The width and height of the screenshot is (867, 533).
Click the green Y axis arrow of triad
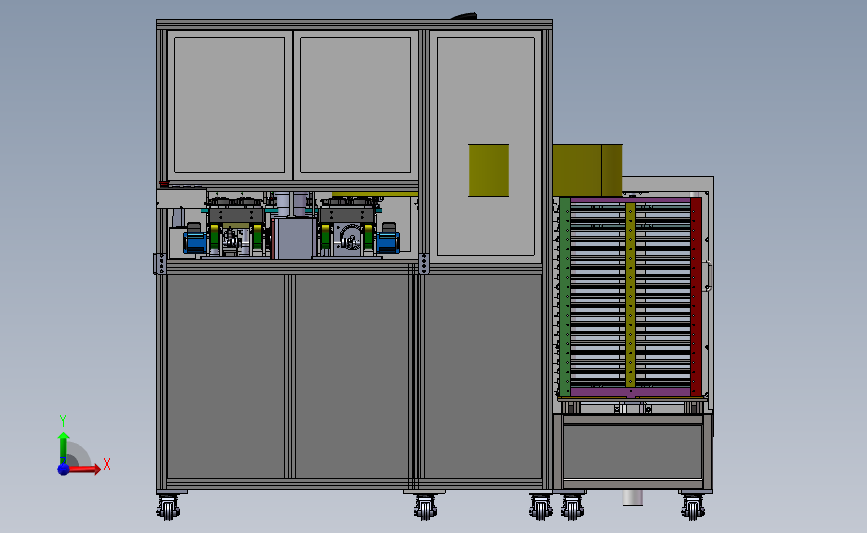64,448
